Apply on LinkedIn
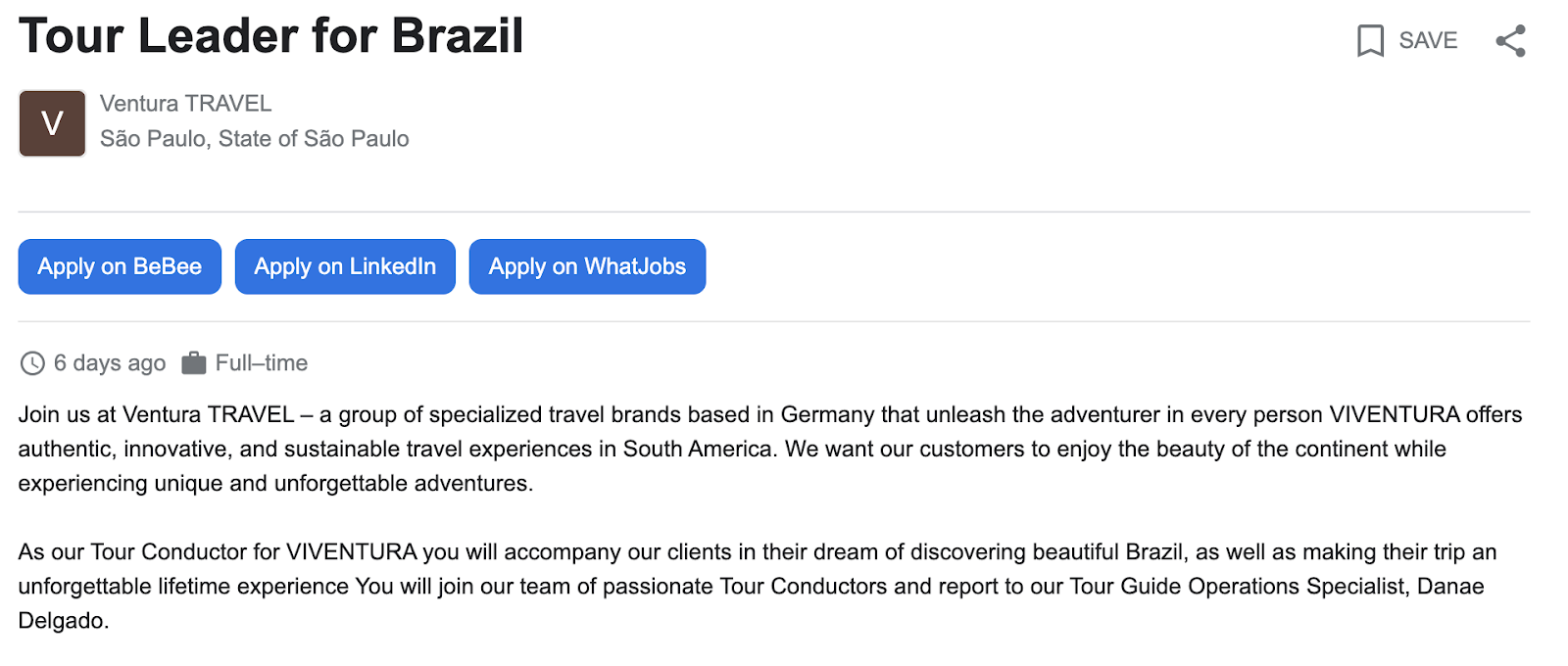 [345, 266]
